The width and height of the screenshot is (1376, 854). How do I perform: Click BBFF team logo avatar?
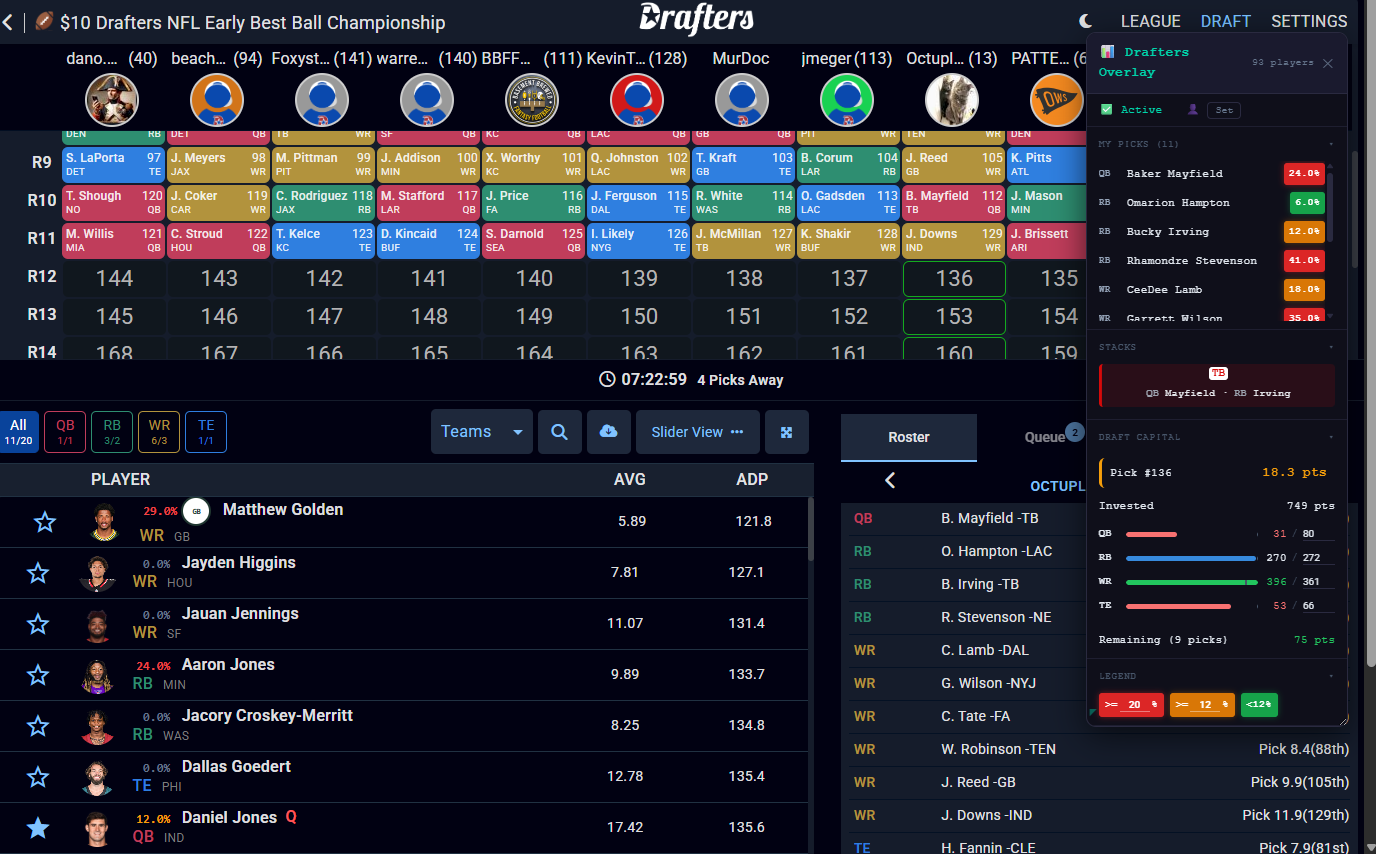[532, 100]
